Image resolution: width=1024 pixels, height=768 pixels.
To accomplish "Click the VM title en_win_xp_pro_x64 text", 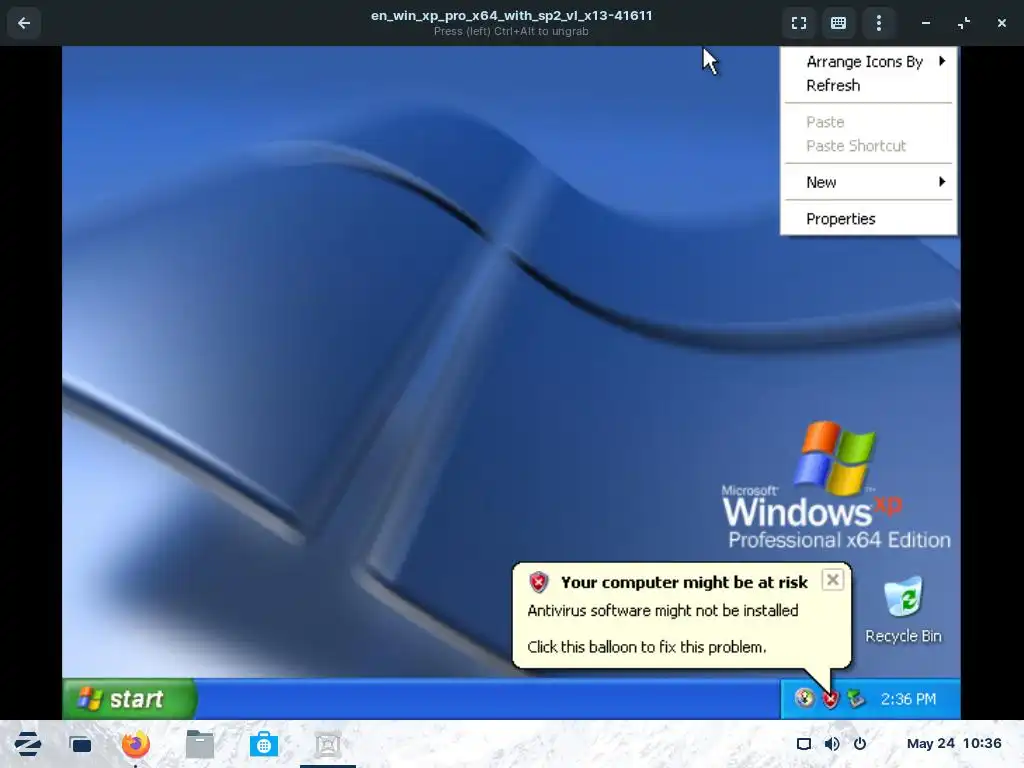I will point(511,16).
